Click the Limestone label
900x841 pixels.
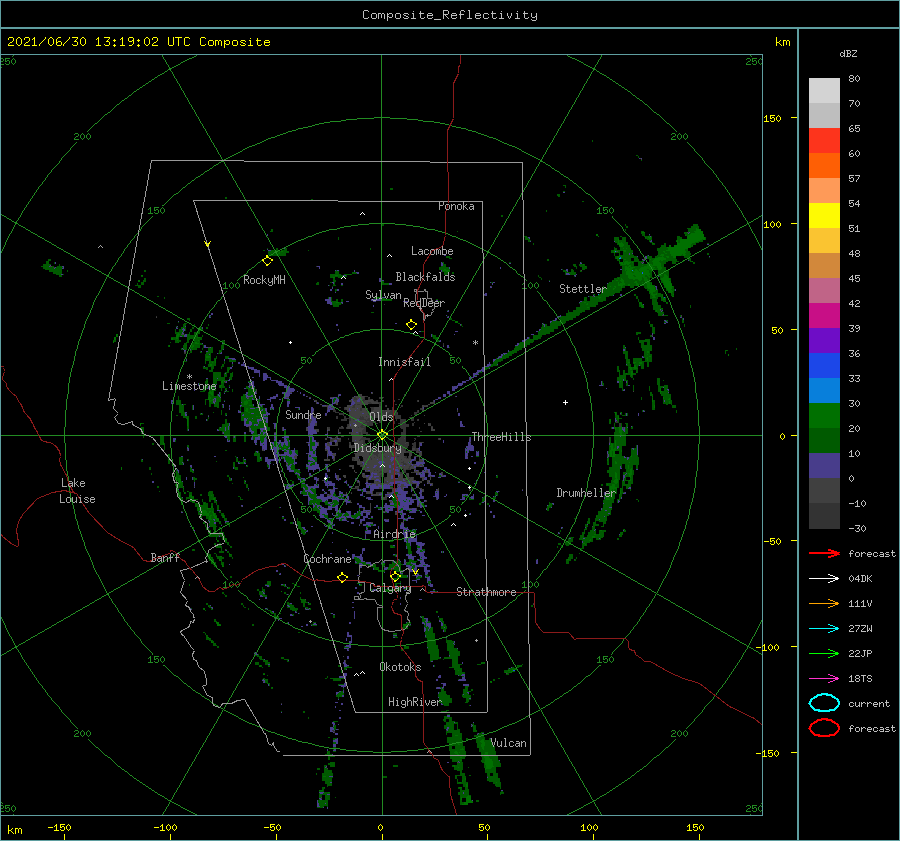189,386
